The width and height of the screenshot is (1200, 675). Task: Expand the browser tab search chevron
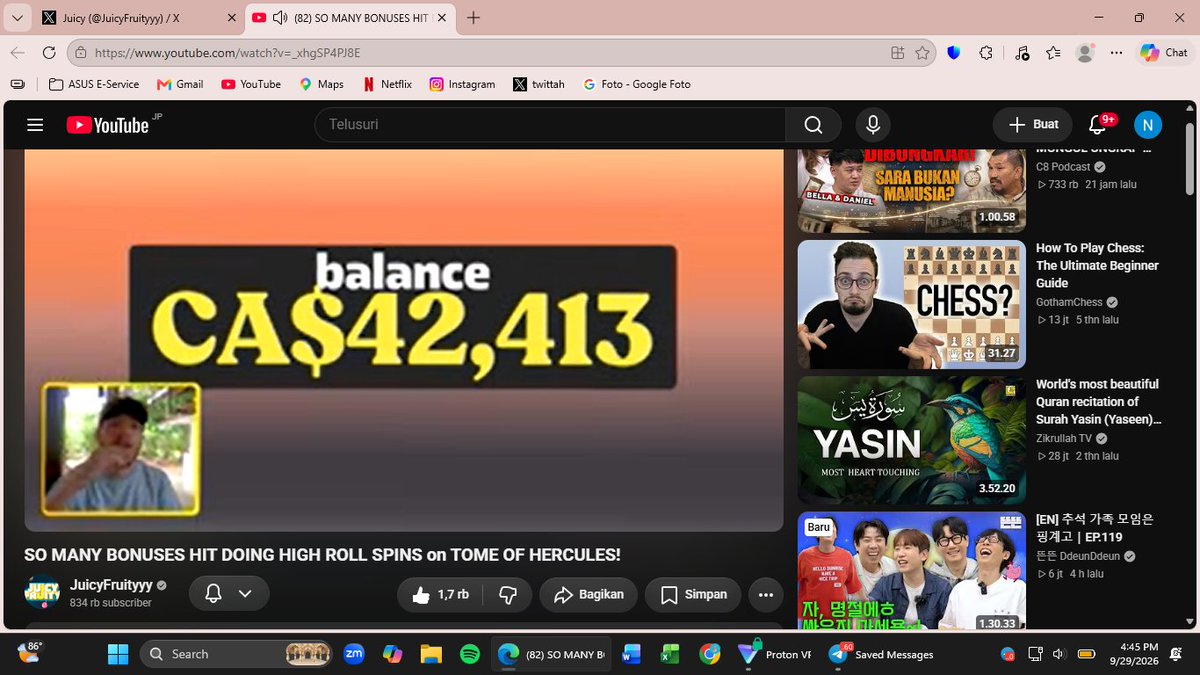pyautogui.click(x=17, y=18)
